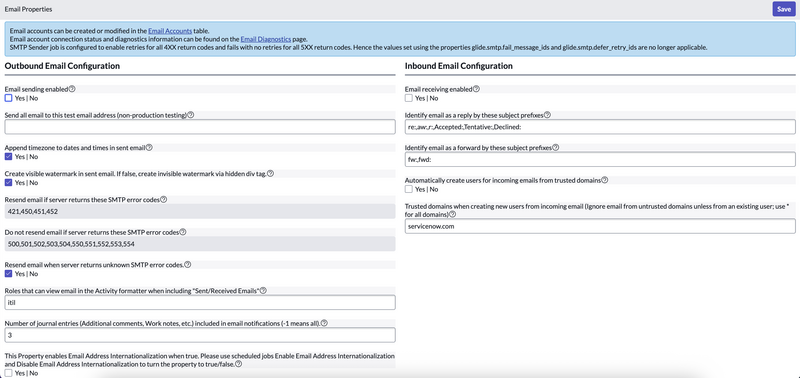This screenshot has width=800, height=378.
Task: Open help icon for trusted domains
Action: point(452,215)
